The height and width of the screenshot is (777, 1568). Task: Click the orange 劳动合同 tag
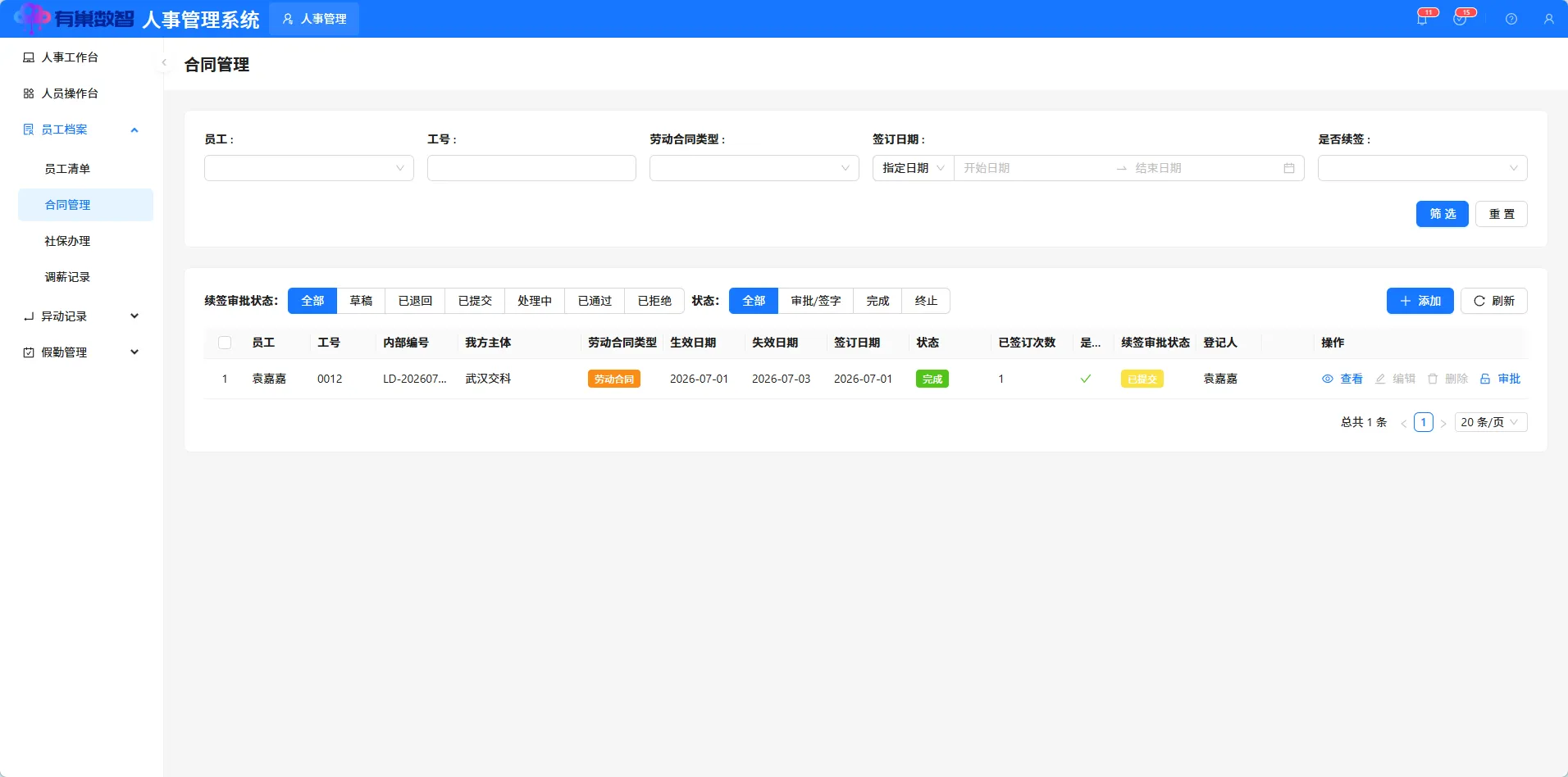click(x=614, y=379)
